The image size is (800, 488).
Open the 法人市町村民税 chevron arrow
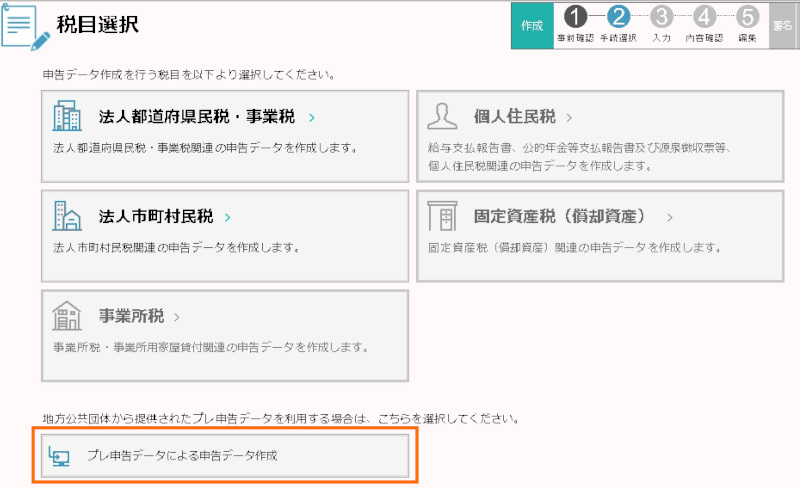tap(228, 217)
